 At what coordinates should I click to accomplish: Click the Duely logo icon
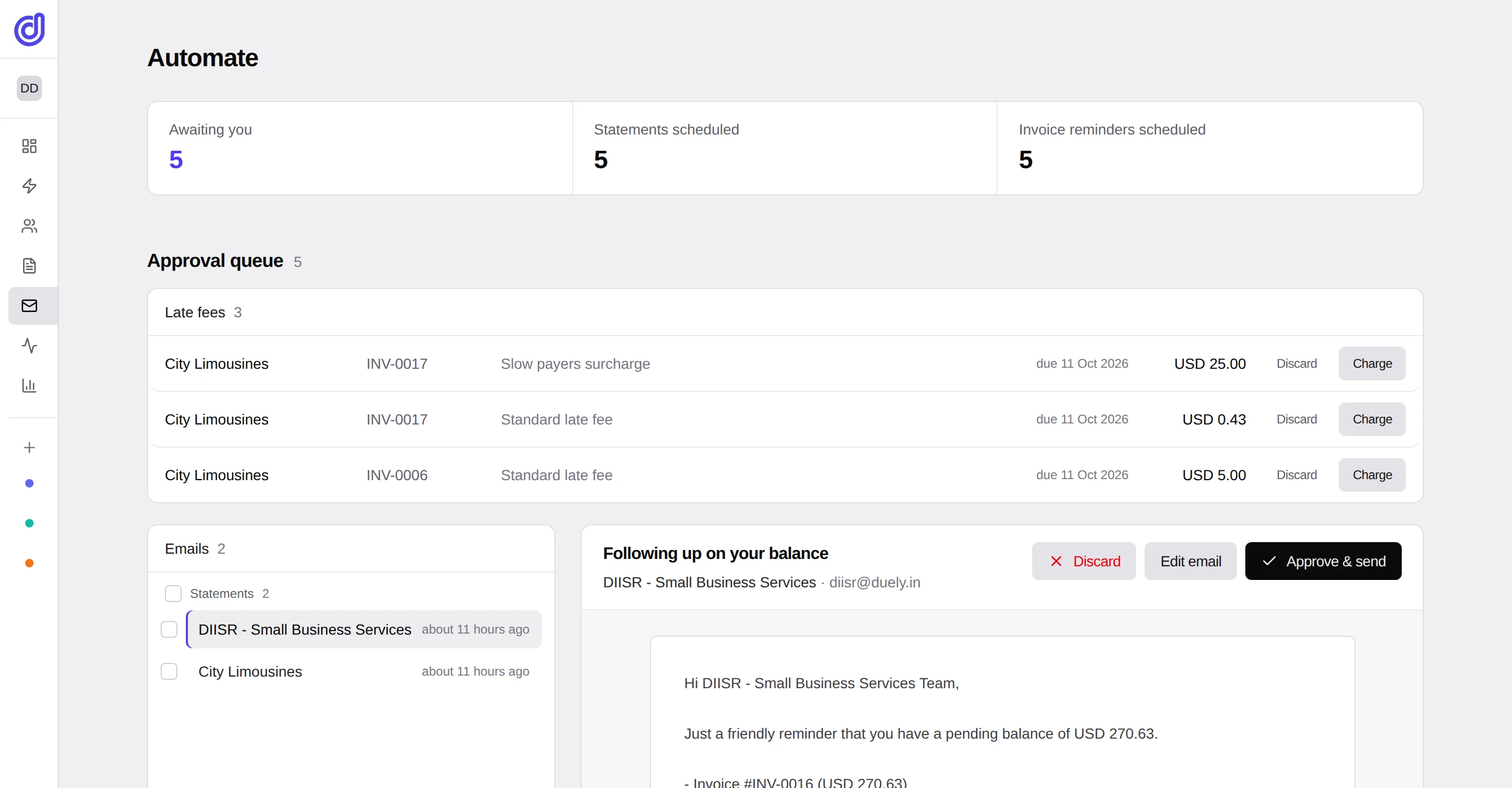pyautogui.click(x=29, y=29)
